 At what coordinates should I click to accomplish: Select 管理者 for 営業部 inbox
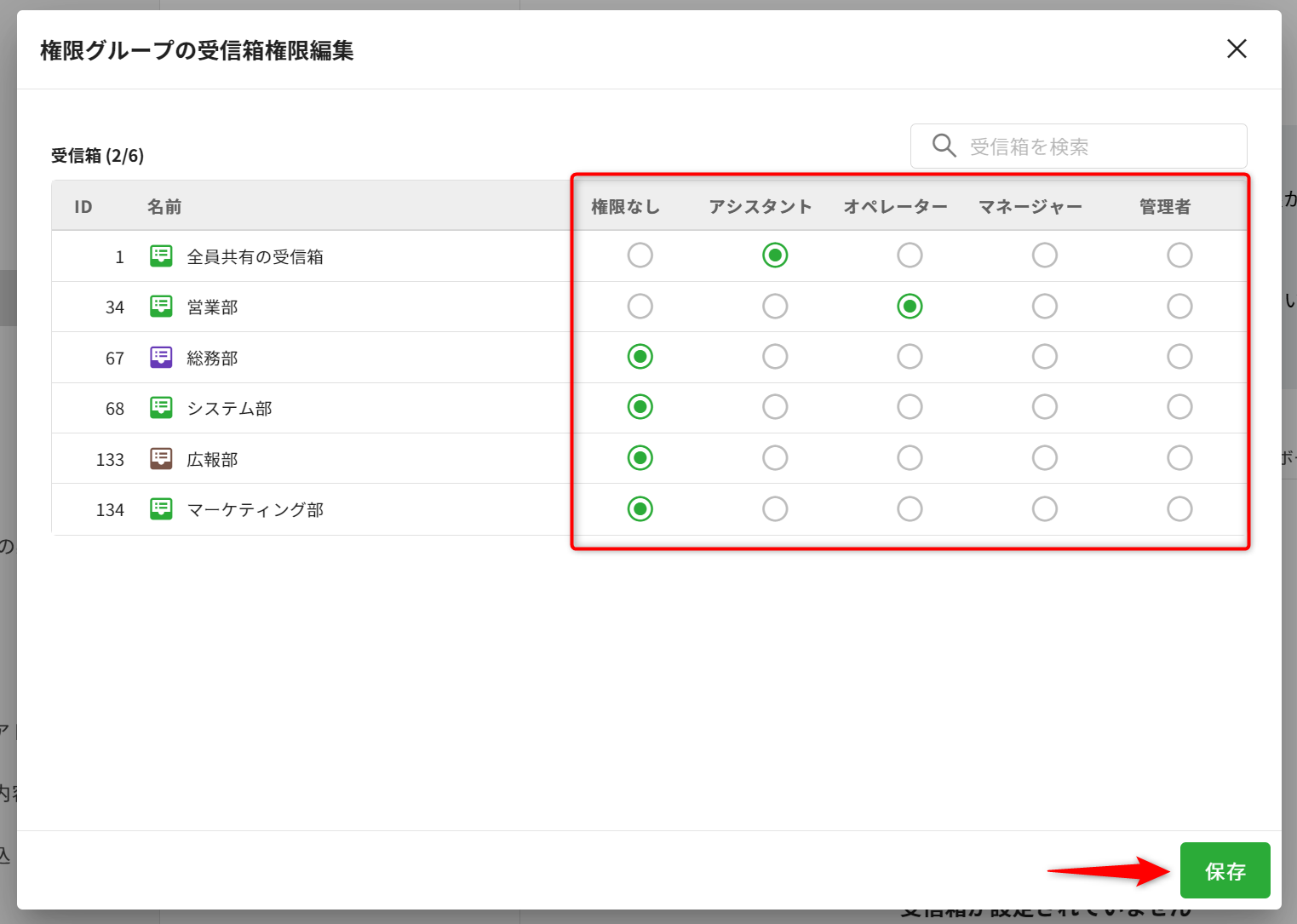(x=1179, y=307)
